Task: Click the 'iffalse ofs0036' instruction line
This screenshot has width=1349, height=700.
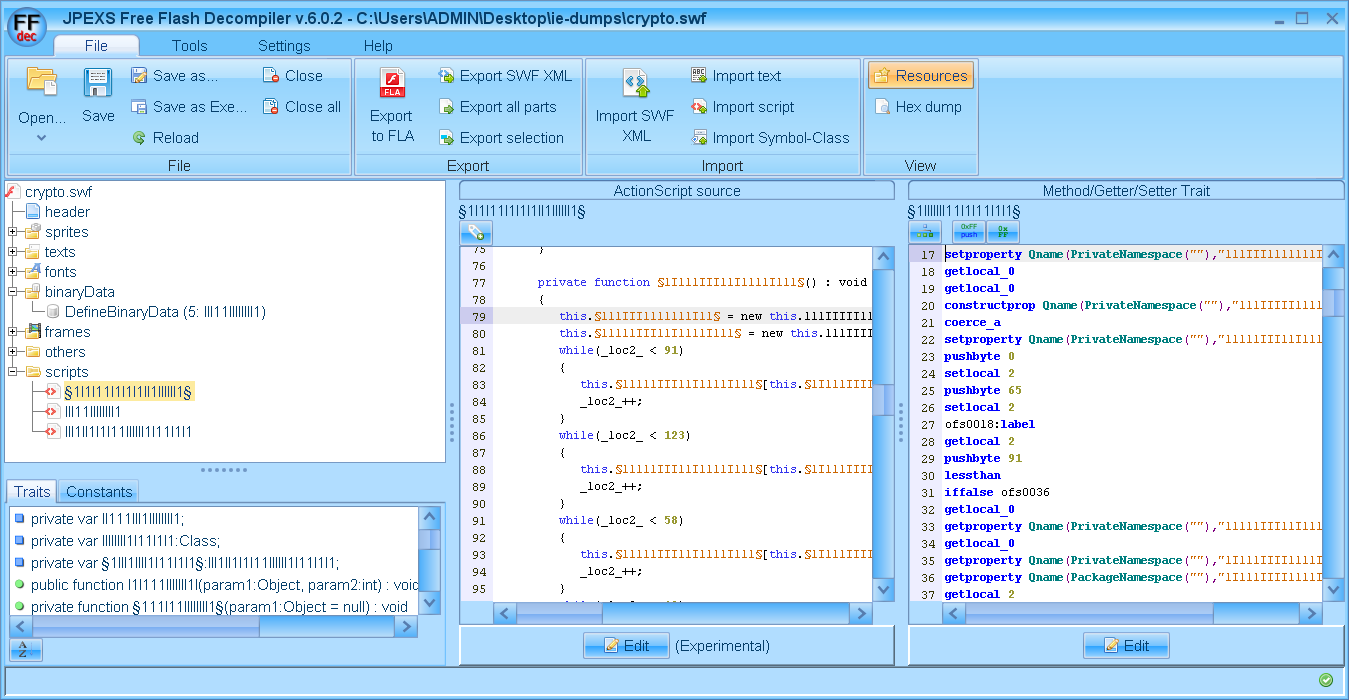Action: click(x=997, y=492)
